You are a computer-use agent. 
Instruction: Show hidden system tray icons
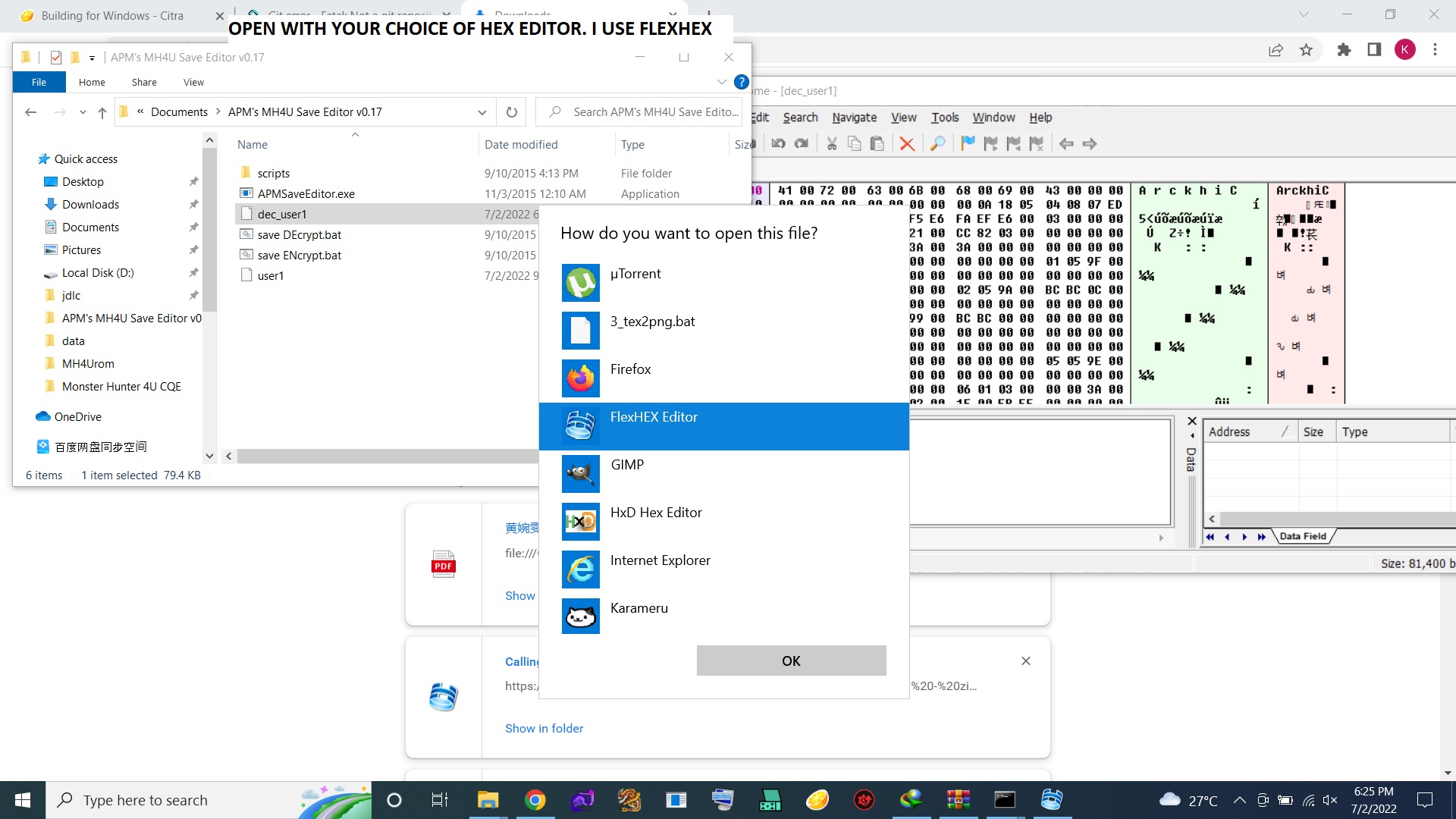click(1239, 800)
